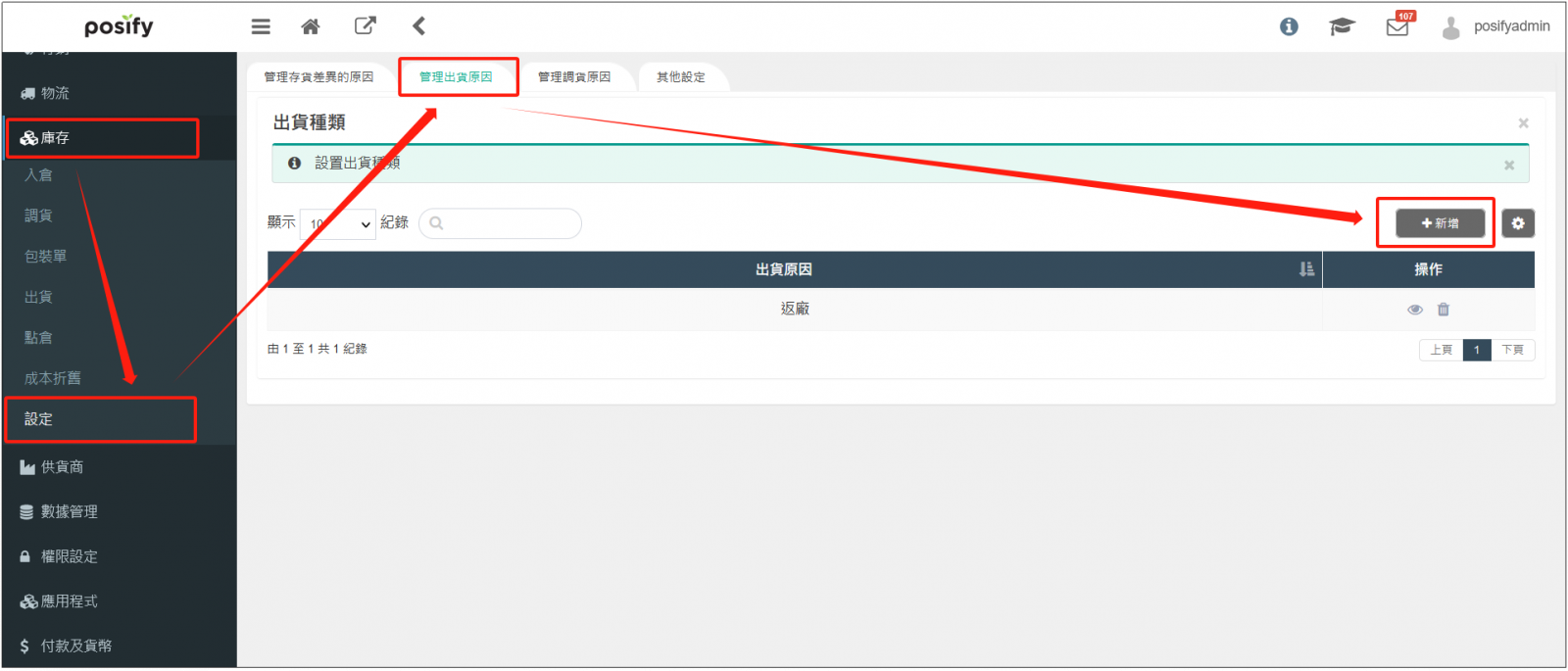The image size is (1568, 671).
Task: Expand the 顯示 records count dropdown
Action: (338, 224)
